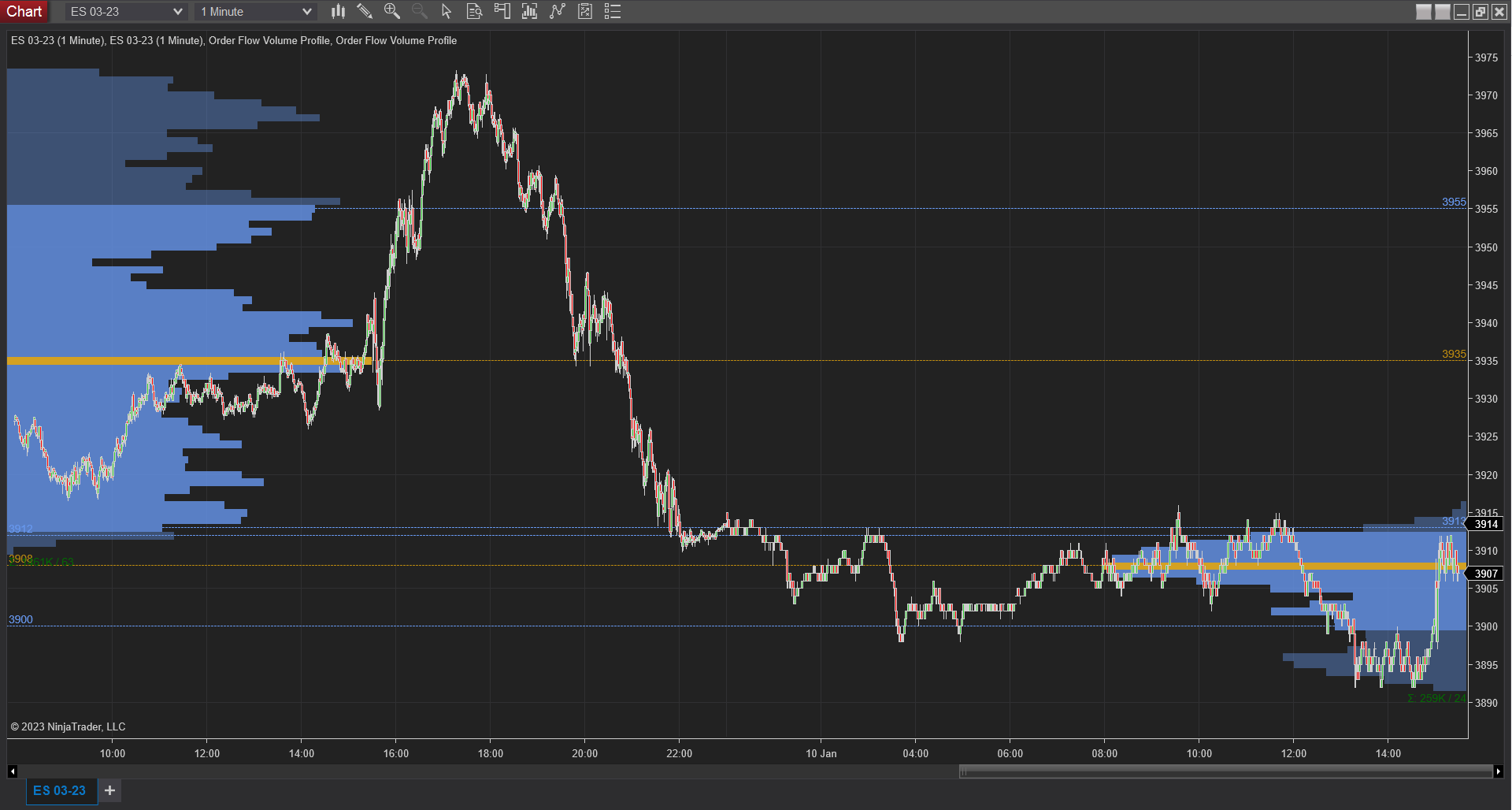Click the 3920 price axis label
Screen dimensions: 1512x810
pos(1487,475)
